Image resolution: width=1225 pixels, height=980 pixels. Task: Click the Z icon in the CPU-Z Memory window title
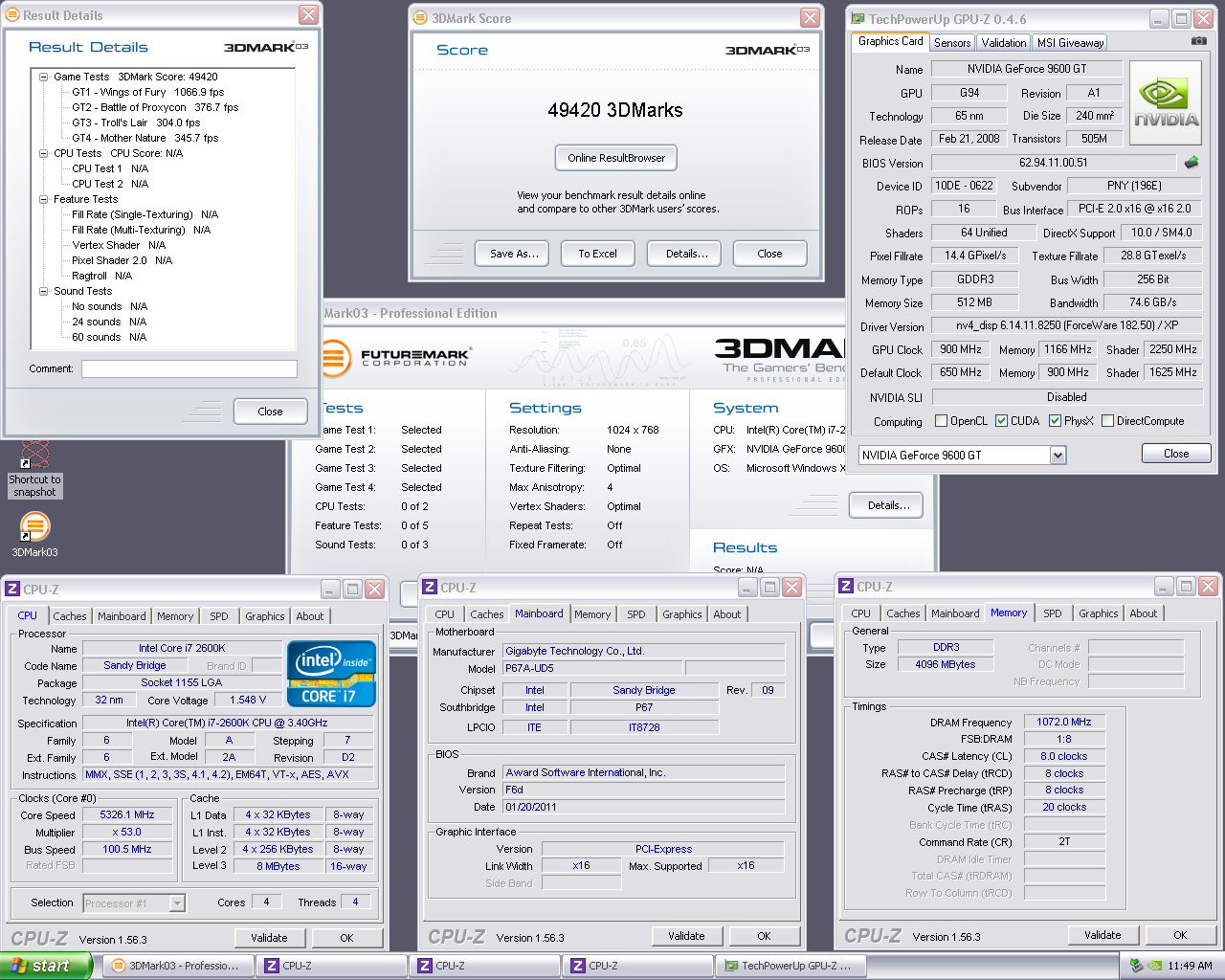click(x=845, y=587)
